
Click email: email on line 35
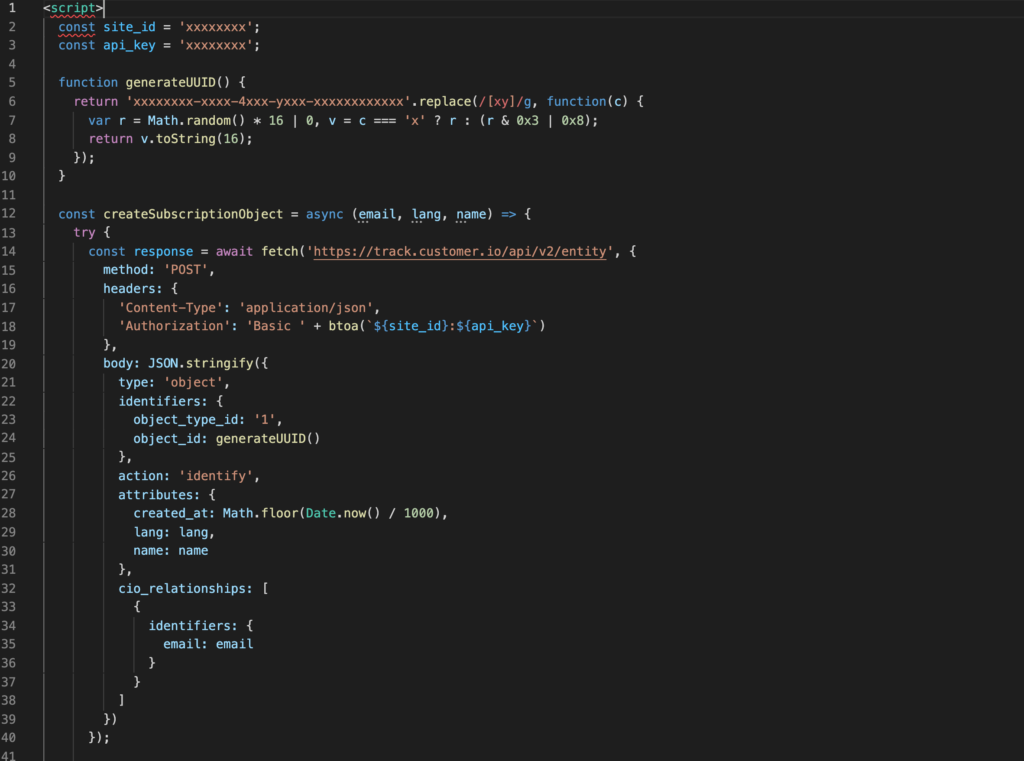pos(208,644)
